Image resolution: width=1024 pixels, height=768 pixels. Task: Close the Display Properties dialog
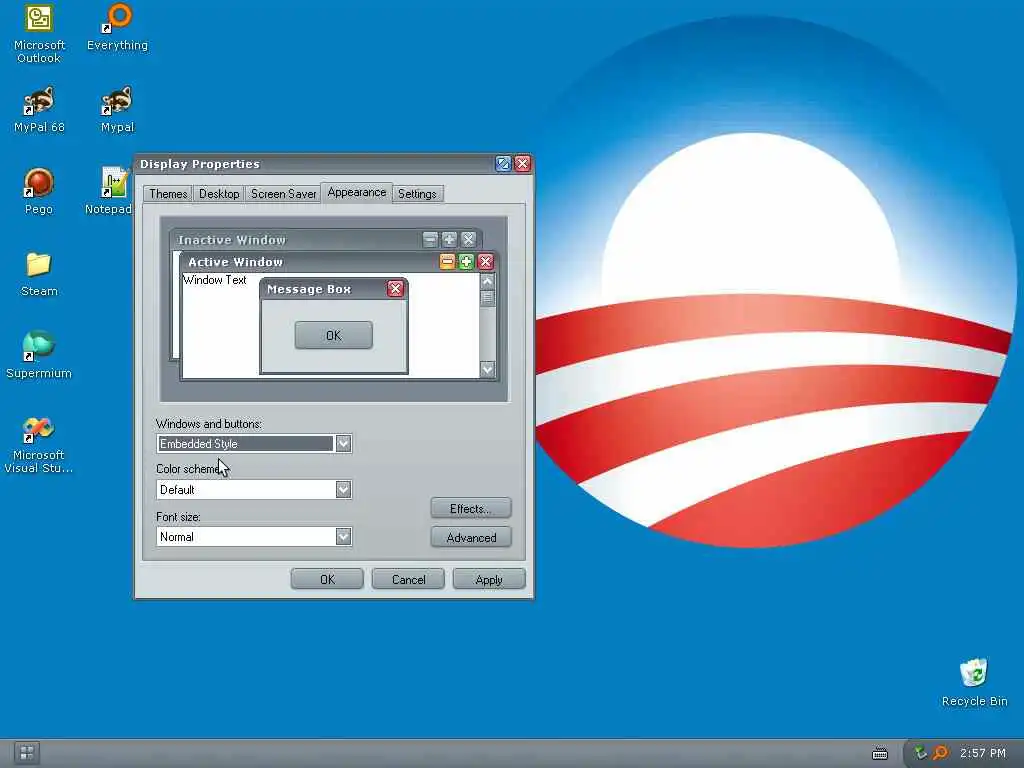pos(522,164)
